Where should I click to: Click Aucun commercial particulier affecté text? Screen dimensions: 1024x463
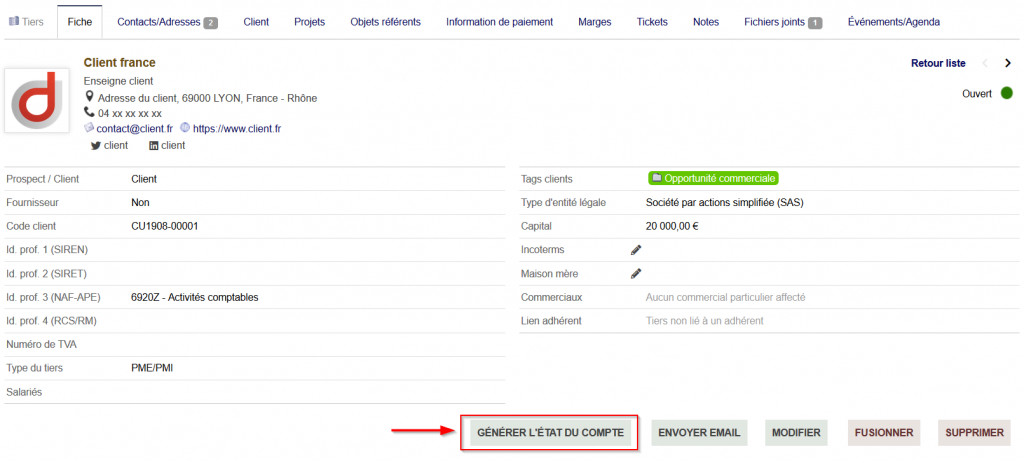(726, 297)
